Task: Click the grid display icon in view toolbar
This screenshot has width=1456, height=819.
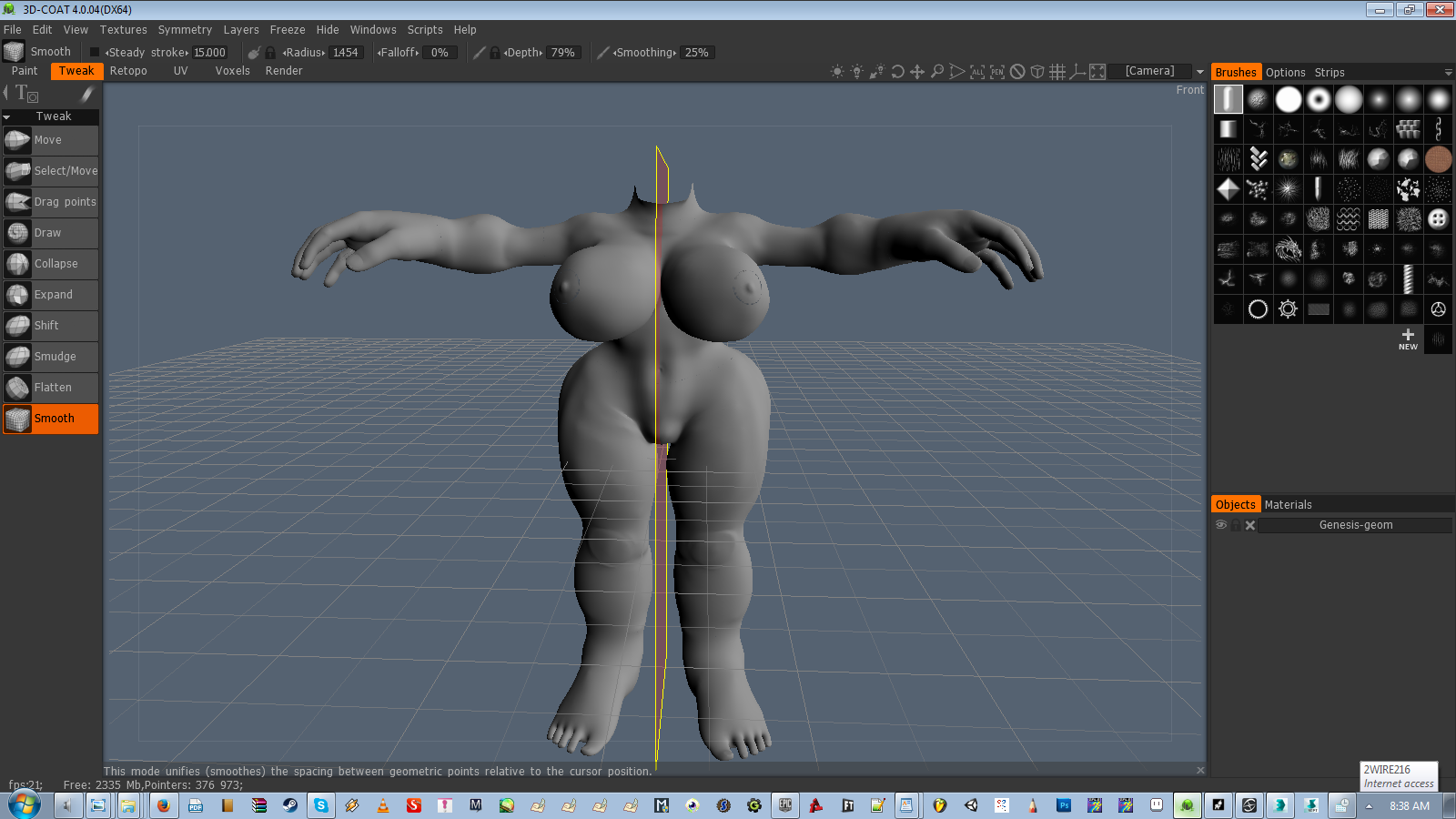Action: (1057, 72)
